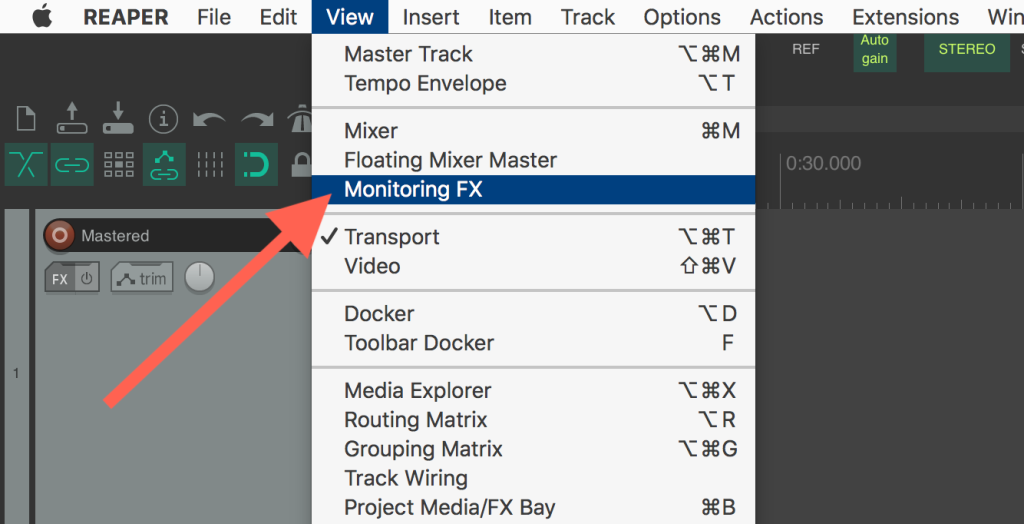
Task: Toggle grid lines toolbar icon
Action: pyautogui.click(x=210, y=165)
